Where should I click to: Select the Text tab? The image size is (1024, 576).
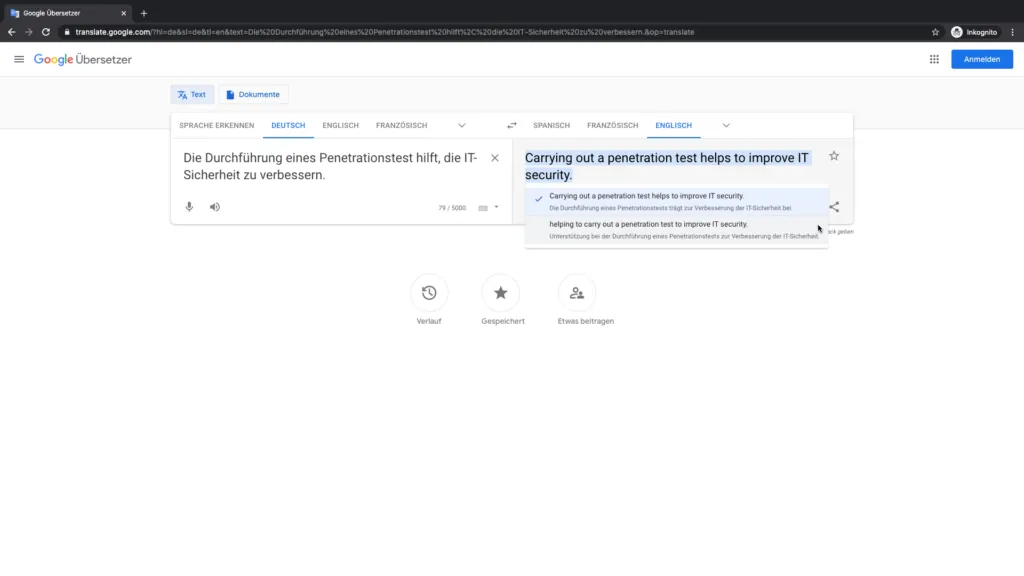[192, 94]
